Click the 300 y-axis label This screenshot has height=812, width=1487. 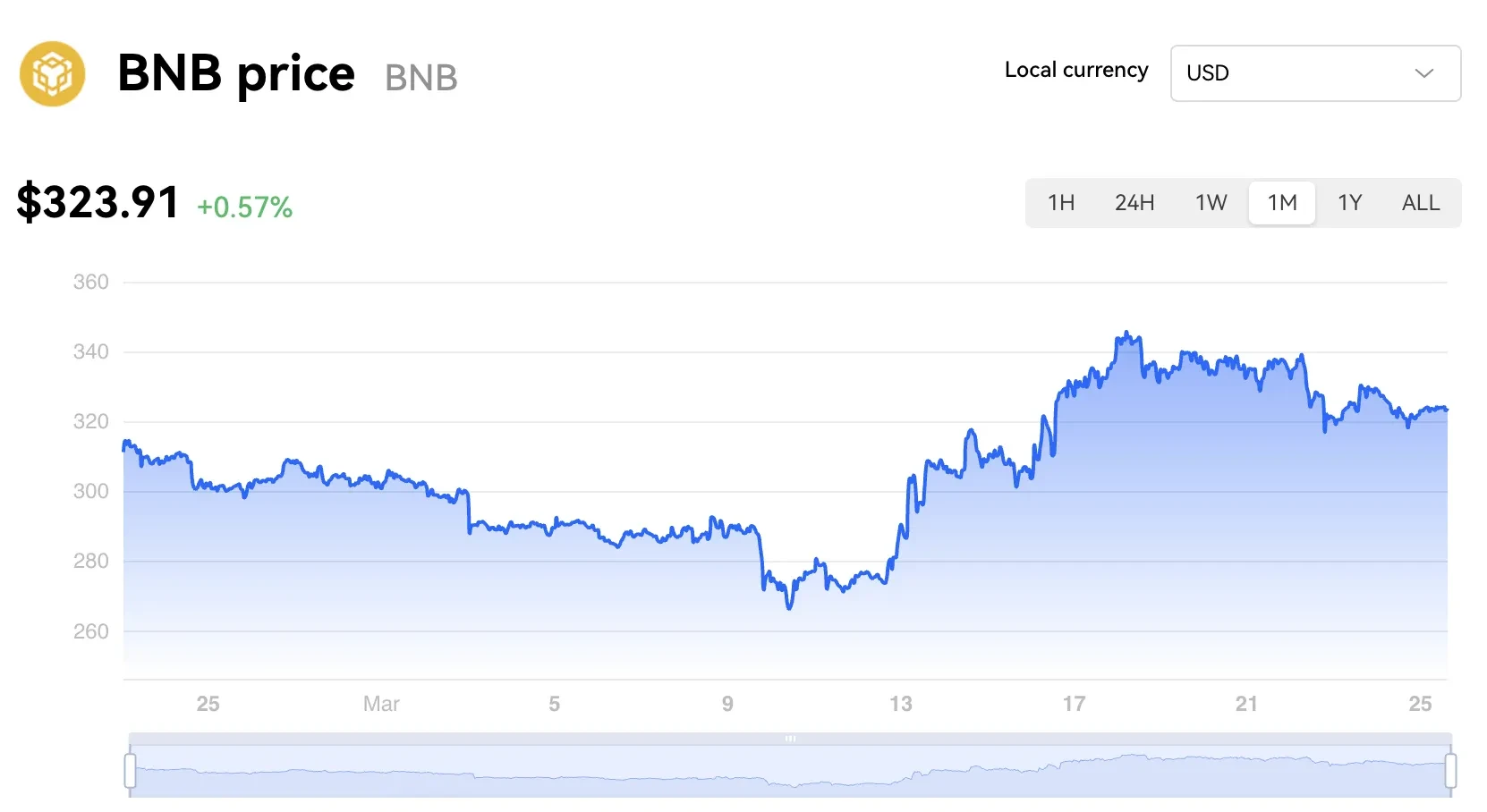pos(90,491)
